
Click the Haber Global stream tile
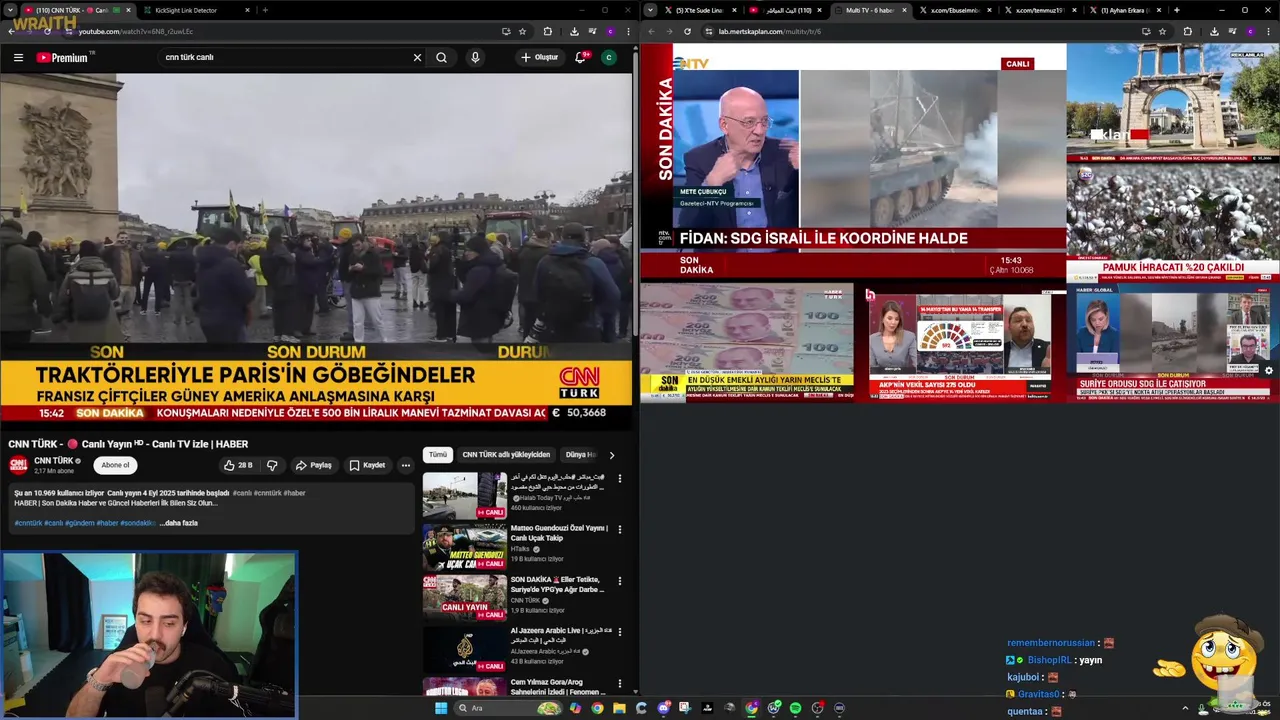[1173, 343]
